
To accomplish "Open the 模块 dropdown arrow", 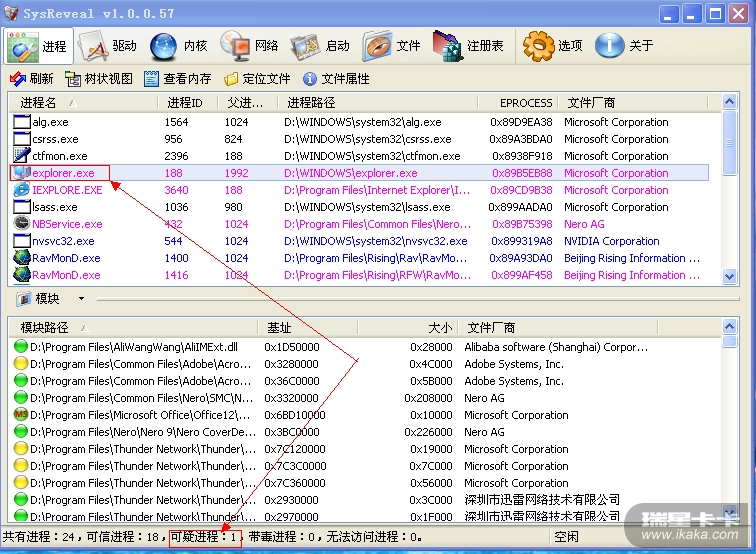I will pos(81,298).
